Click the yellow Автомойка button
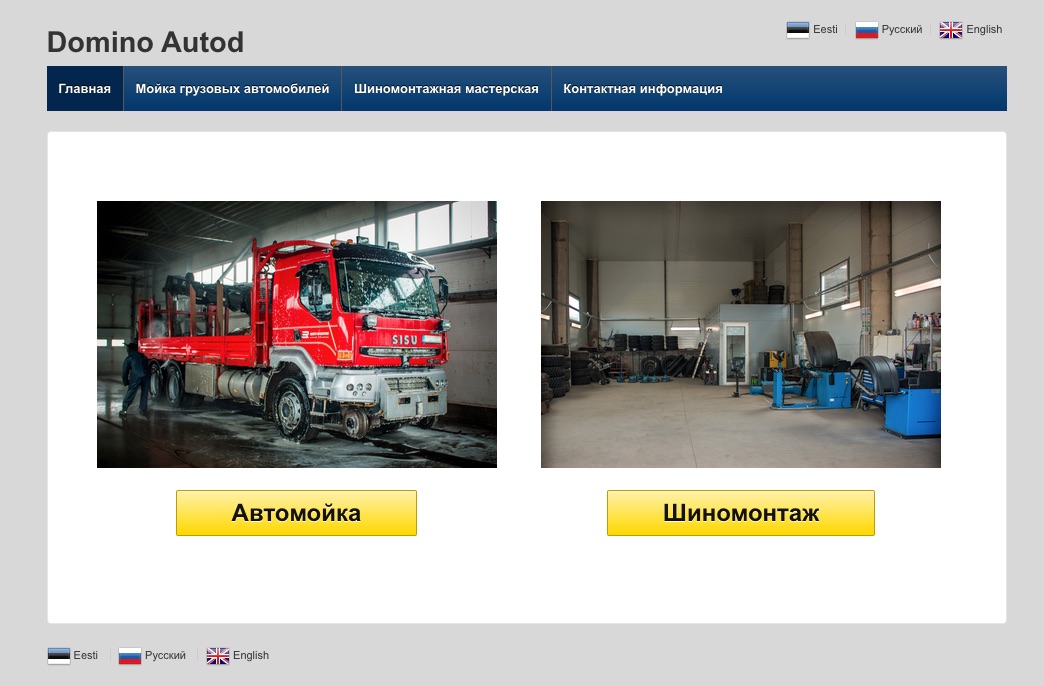 click(x=296, y=513)
